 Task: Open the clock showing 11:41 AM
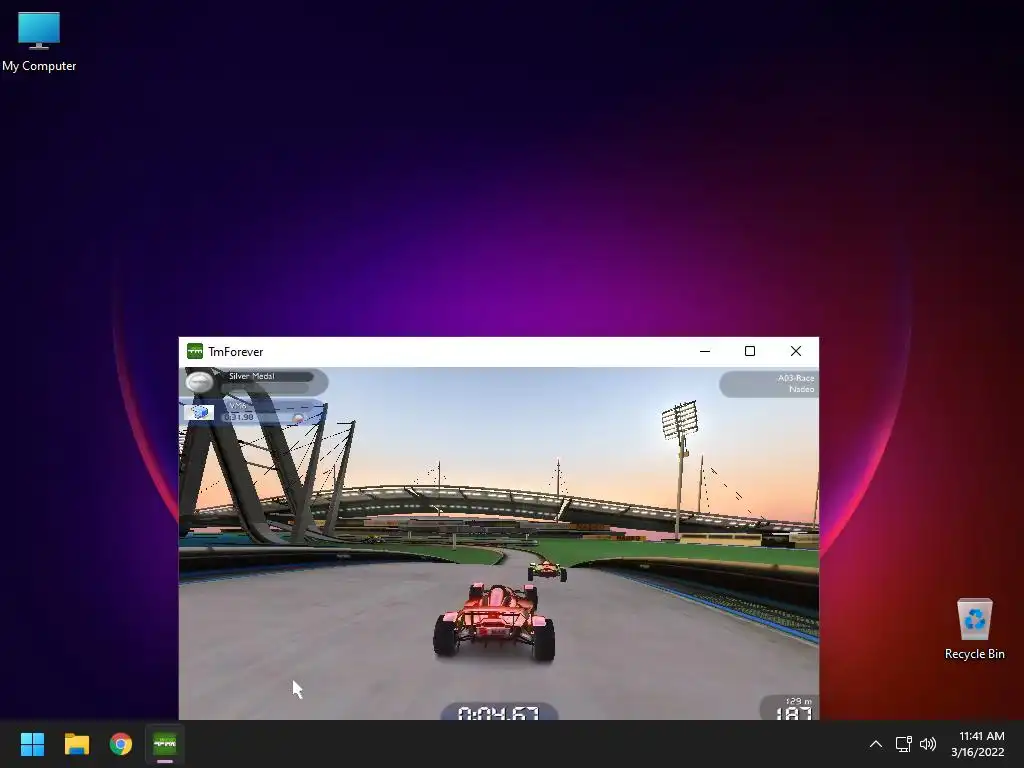(x=978, y=744)
